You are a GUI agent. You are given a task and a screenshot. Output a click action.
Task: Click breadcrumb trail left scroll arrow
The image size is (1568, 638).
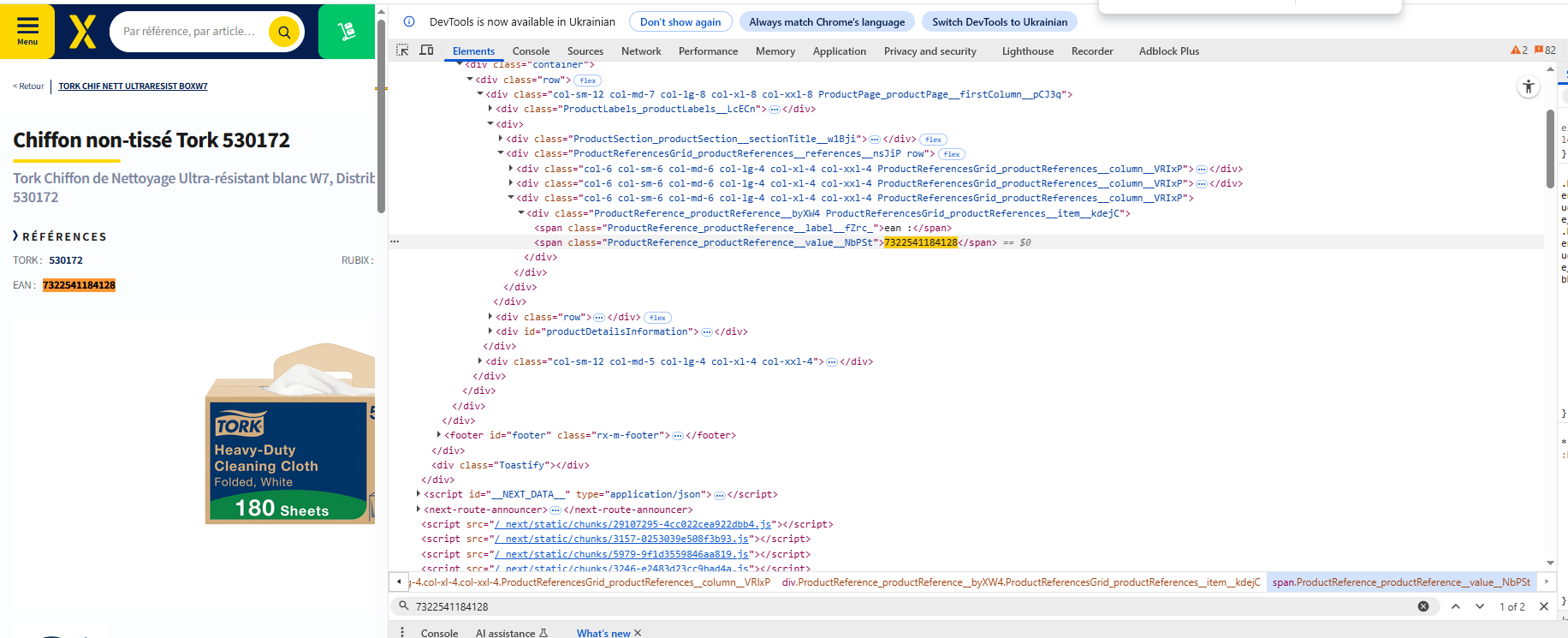[x=399, y=582]
